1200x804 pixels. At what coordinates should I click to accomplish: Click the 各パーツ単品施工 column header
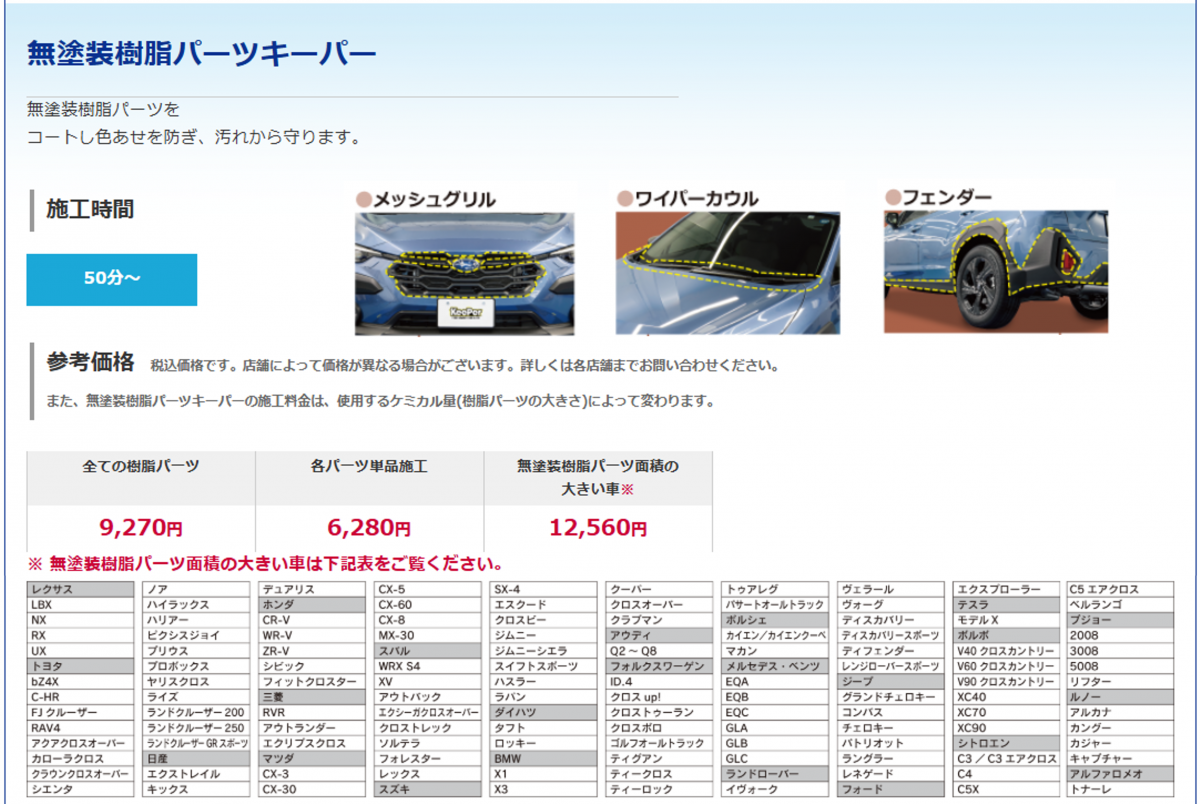pos(369,467)
